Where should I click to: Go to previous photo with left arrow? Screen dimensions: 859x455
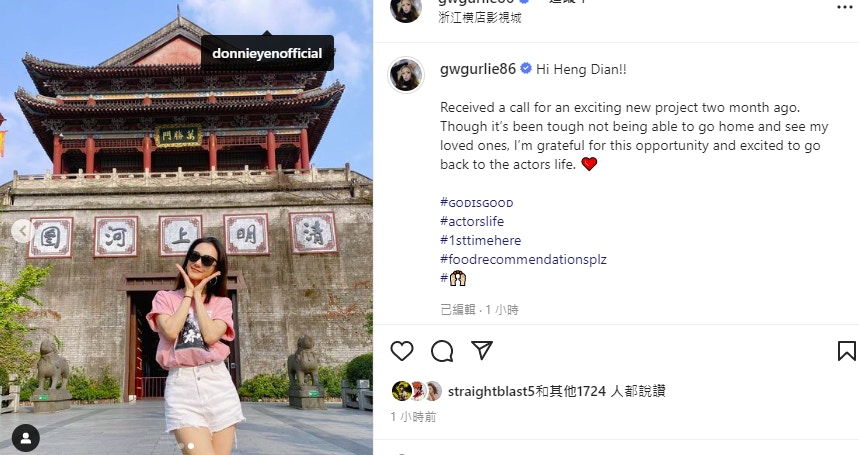coord(22,231)
